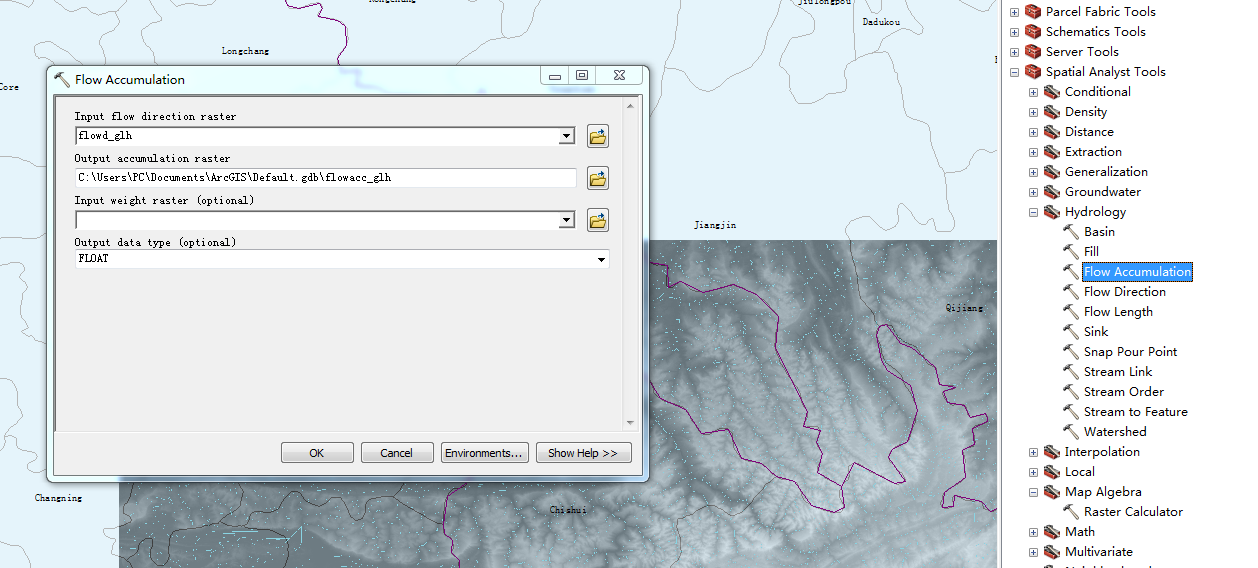Close the Flow Accumulation dialog window
1258x568 pixels.
pyautogui.click(x=619, y=76)
